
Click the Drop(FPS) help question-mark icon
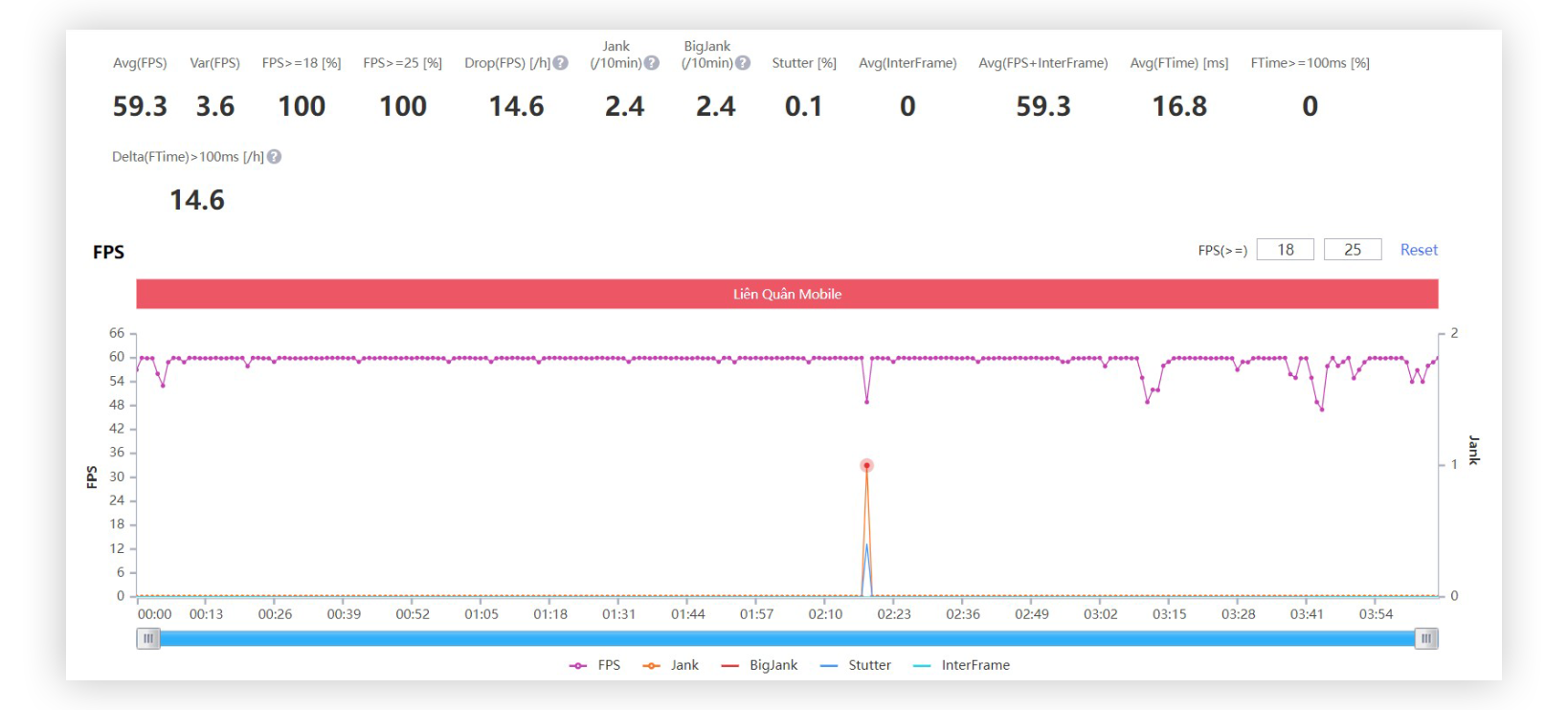(561, 63)
